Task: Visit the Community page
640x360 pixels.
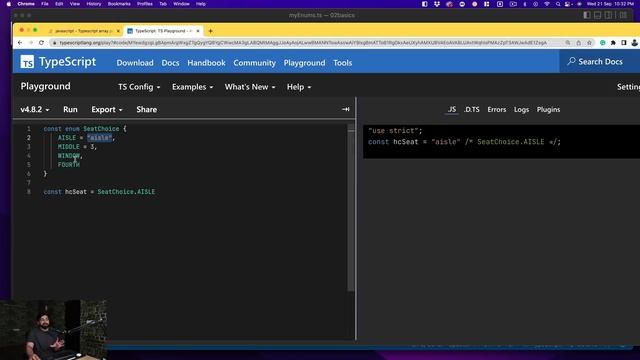Action: click(254, 63)
